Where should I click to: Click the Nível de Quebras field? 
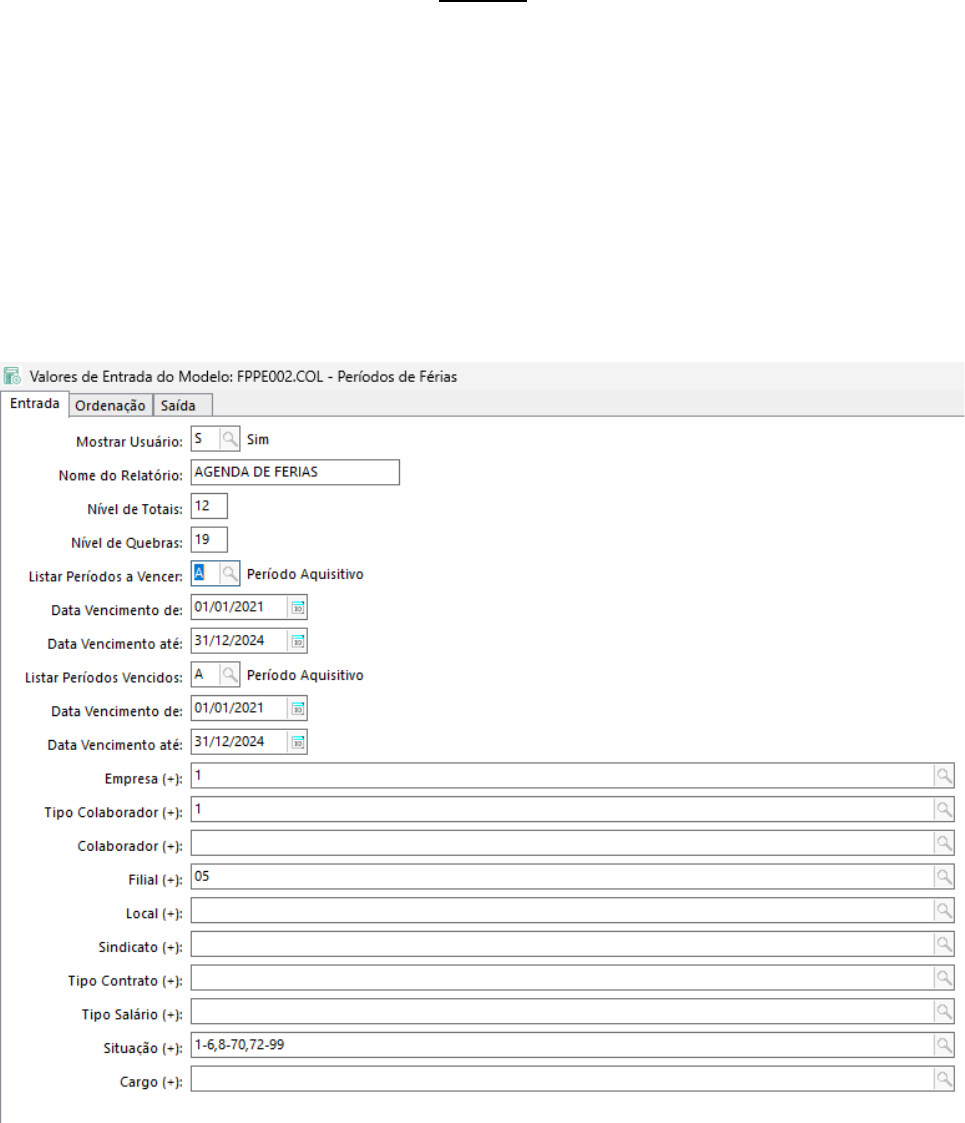point(209,541)
